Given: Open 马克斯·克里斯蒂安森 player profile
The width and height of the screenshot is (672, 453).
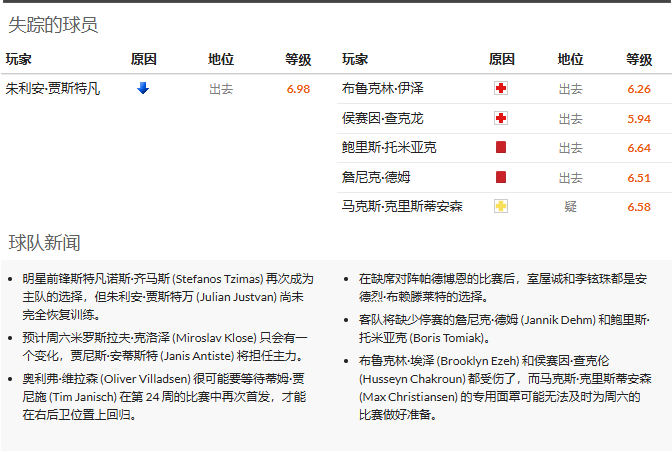Looking at the screenshot, I should pyautogui.click(x=402, y=206).
